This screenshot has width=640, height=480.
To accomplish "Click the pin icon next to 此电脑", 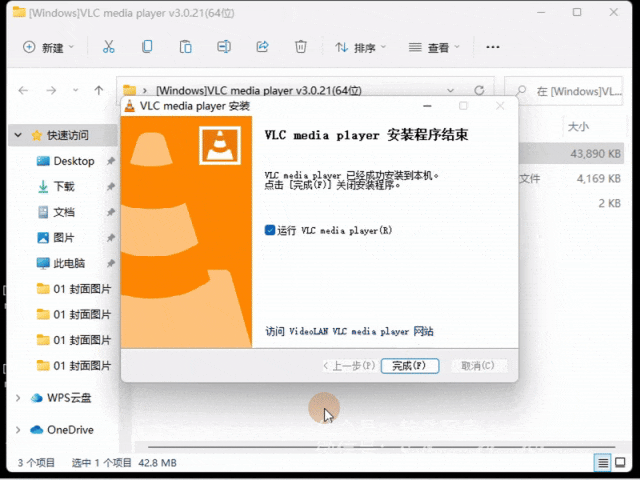I will tap(111, 263).
